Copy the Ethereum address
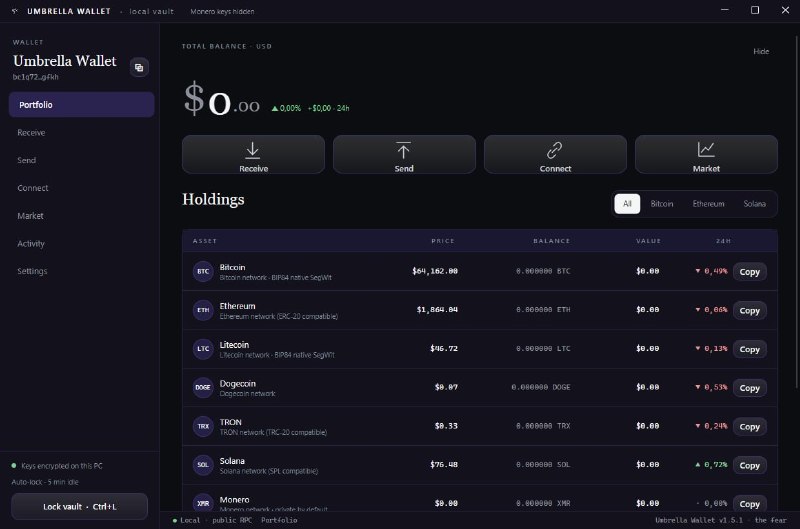Viewport: 800px width, 529px height. click(x=749, y=311)
